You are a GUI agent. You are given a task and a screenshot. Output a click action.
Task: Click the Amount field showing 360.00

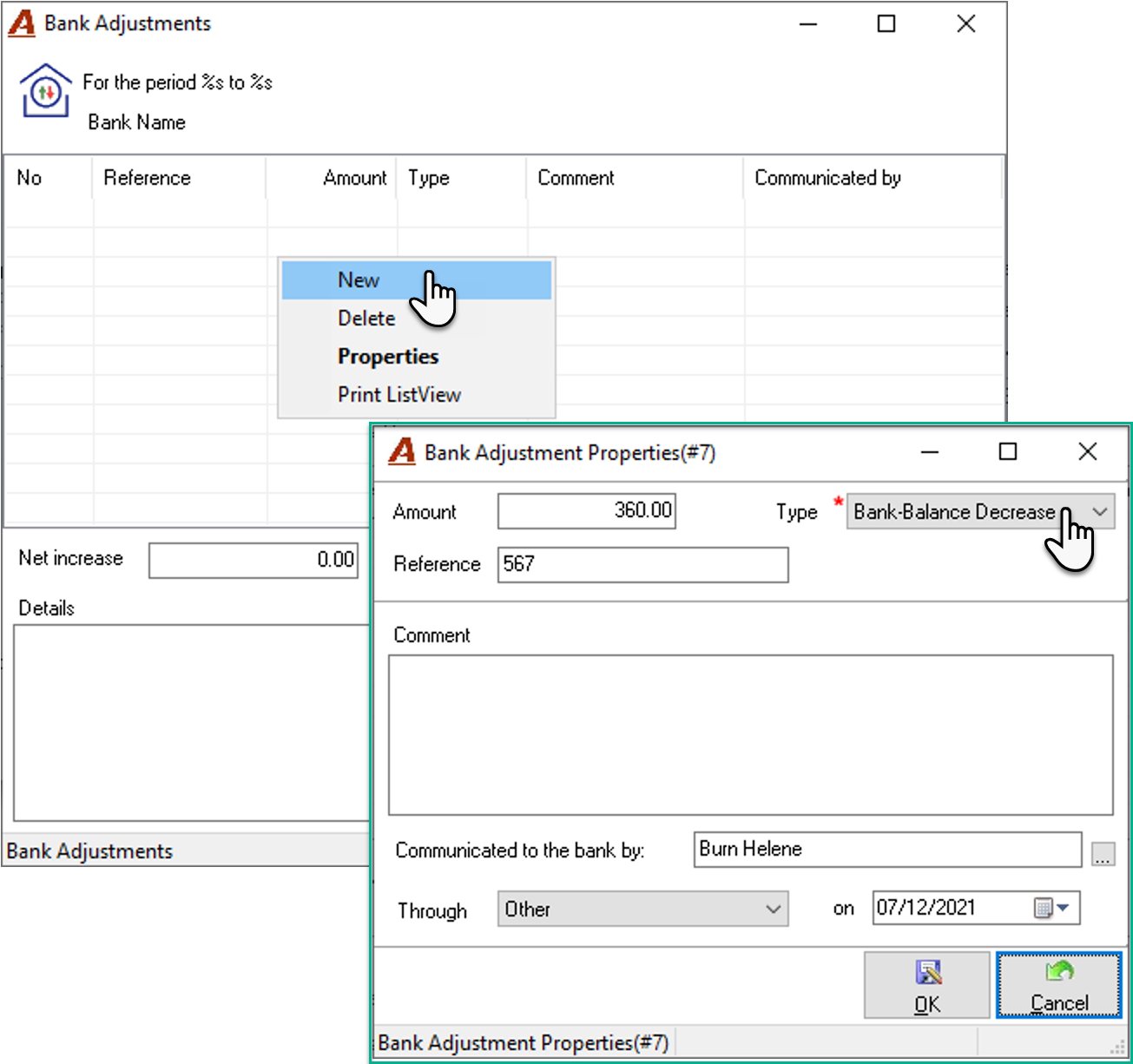(x=587, y=511)
